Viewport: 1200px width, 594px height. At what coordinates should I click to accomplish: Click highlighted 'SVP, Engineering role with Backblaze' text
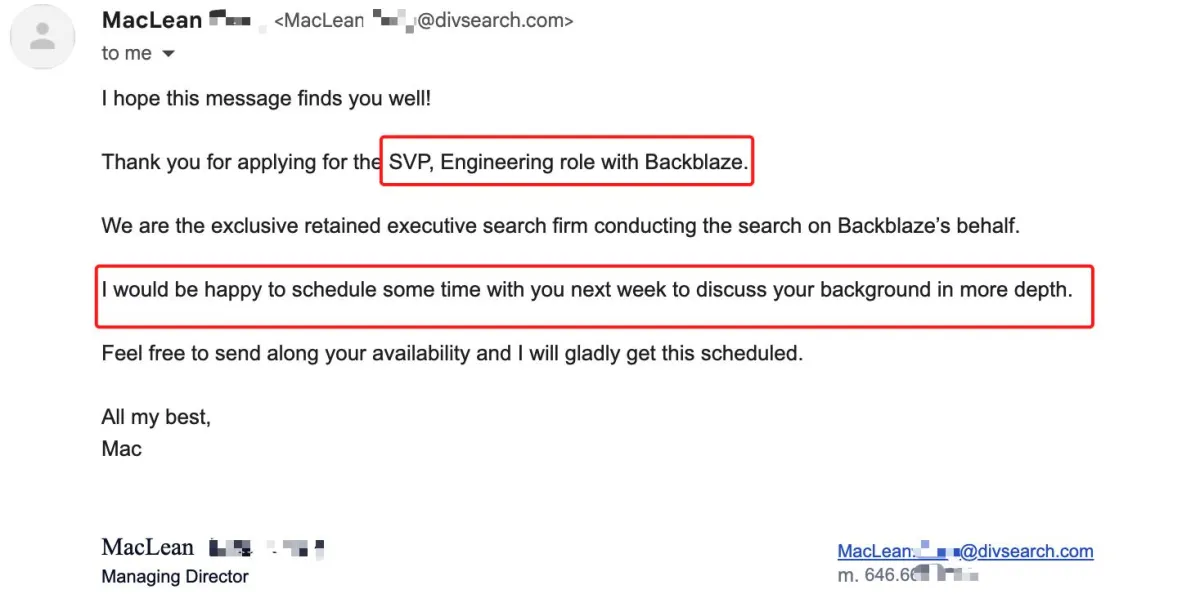[x=568, y=162]
